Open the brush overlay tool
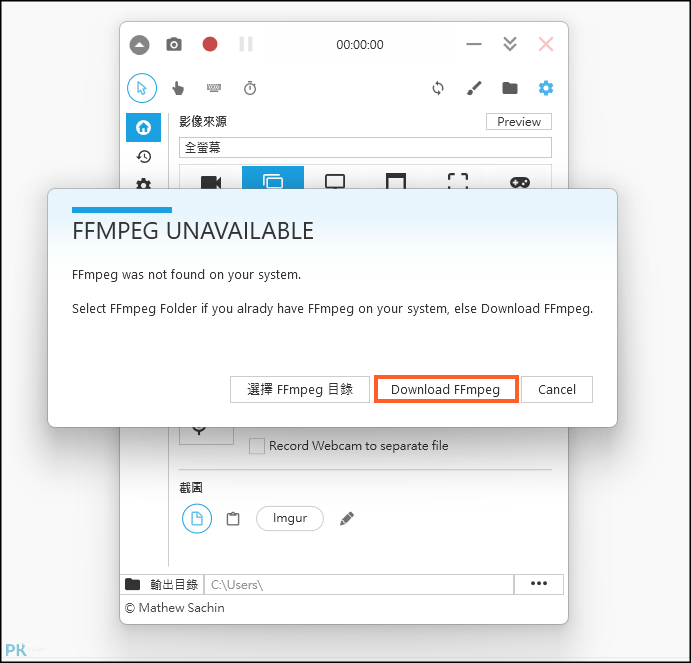The image size is (691, 663). 474,88
